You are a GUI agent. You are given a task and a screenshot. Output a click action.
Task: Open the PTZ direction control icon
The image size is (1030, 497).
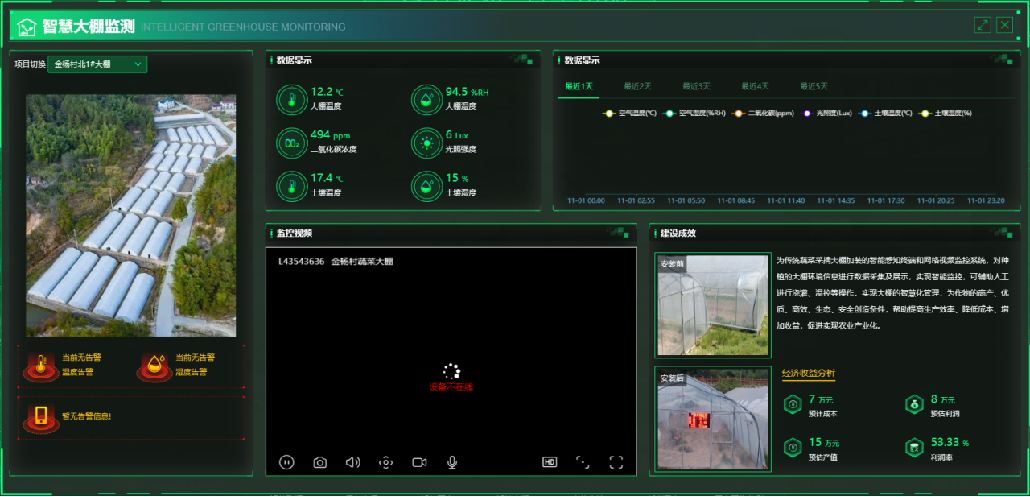click(386, 462)
